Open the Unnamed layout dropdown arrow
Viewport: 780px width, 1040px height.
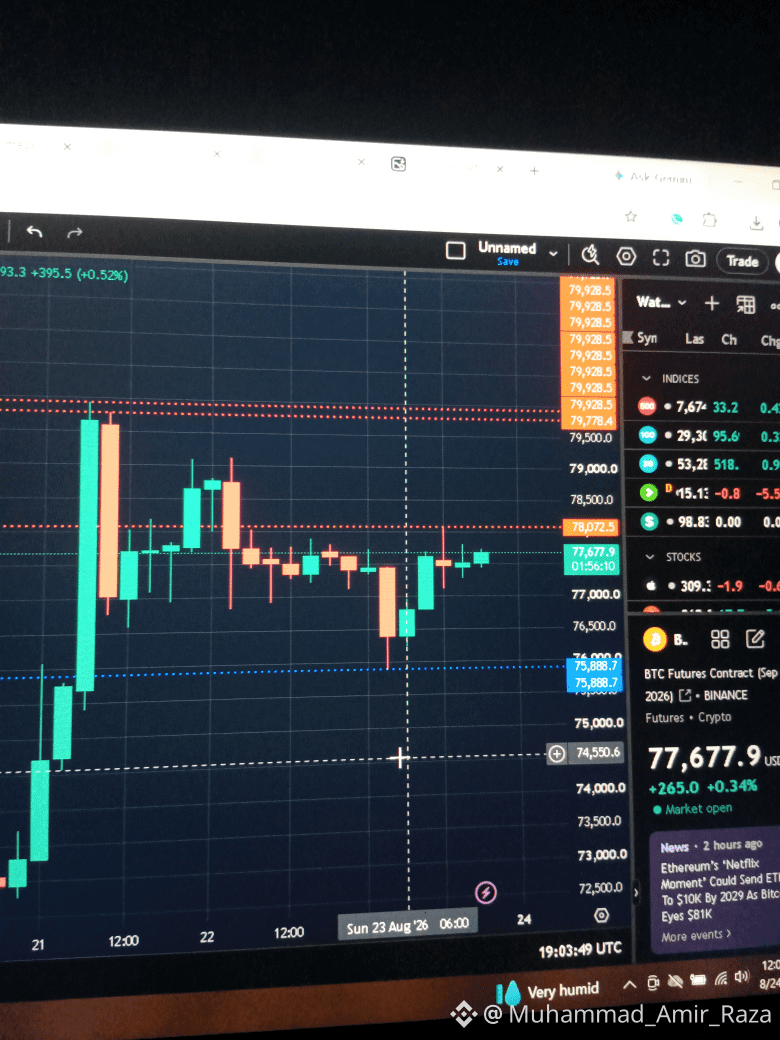click(553, 253)
